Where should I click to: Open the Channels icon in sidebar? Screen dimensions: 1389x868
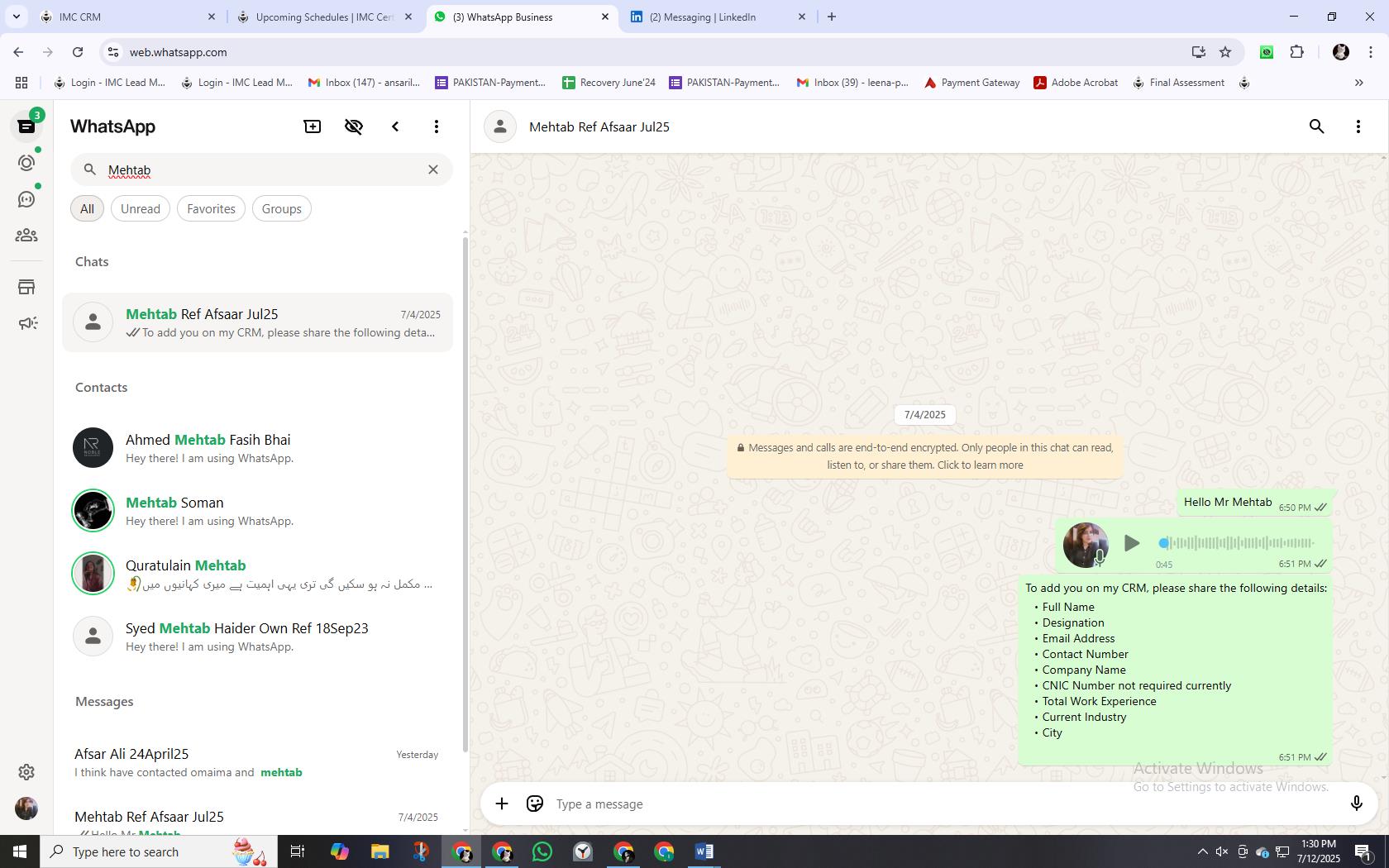click(26, 199)
